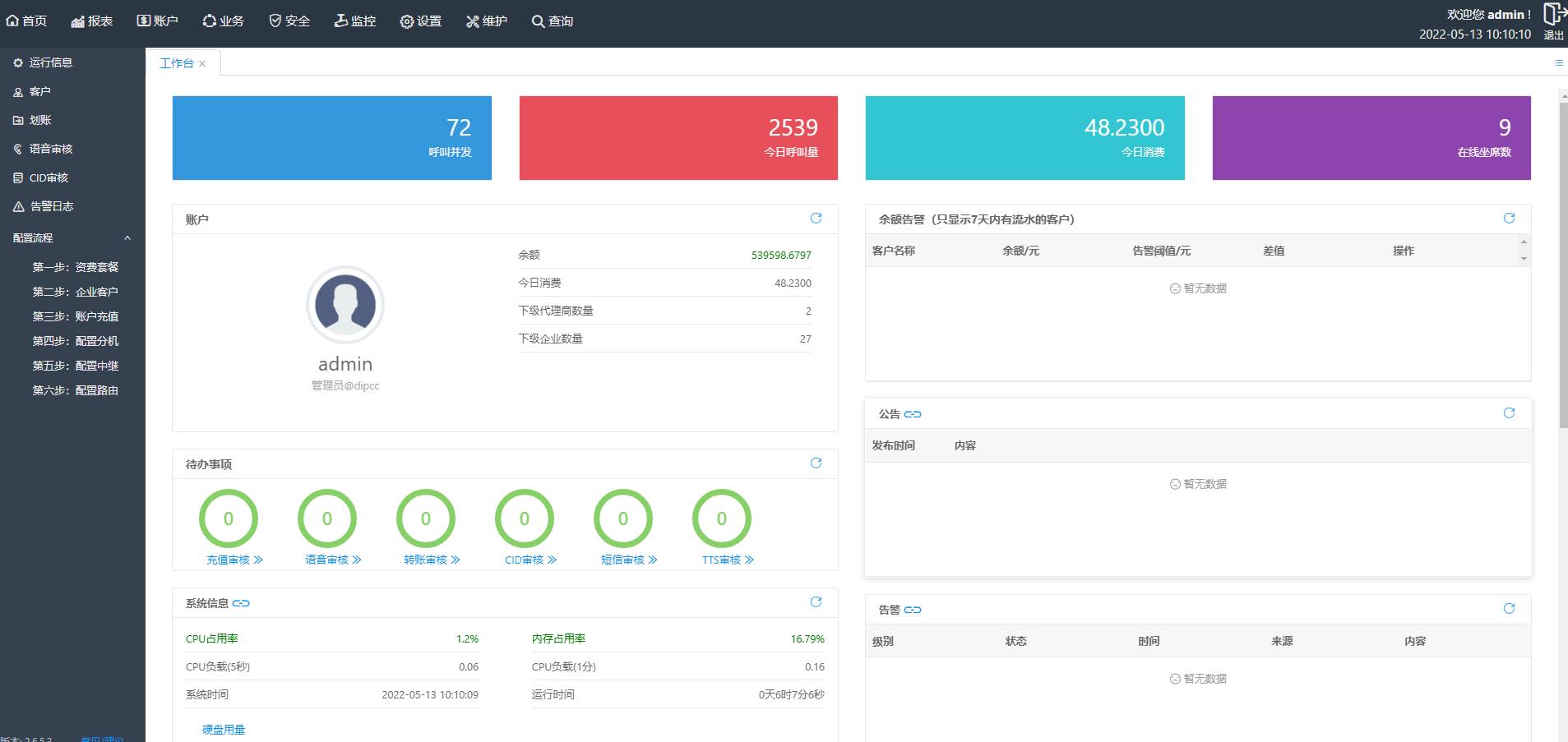Click the page vertical scrollbar
1568x742 pixels.
(1563, 265)
